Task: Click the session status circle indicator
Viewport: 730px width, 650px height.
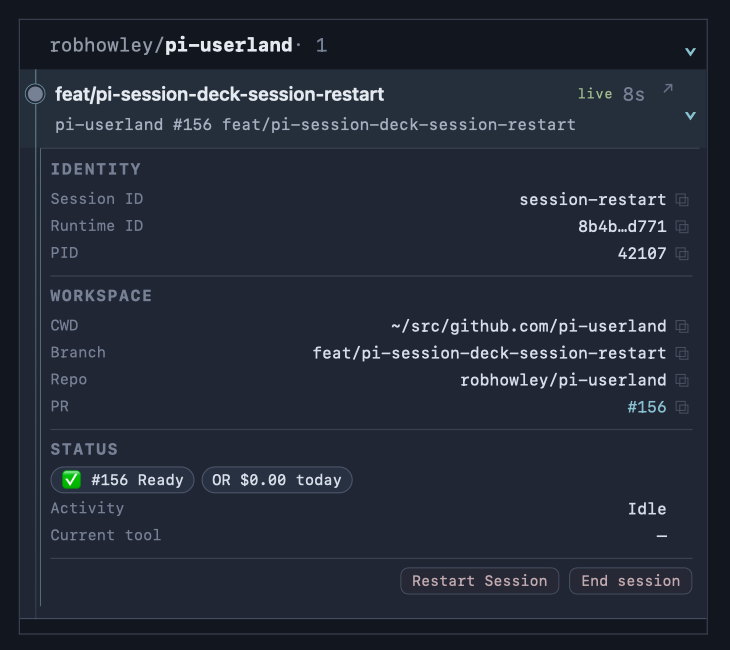Action: (35, 94)
